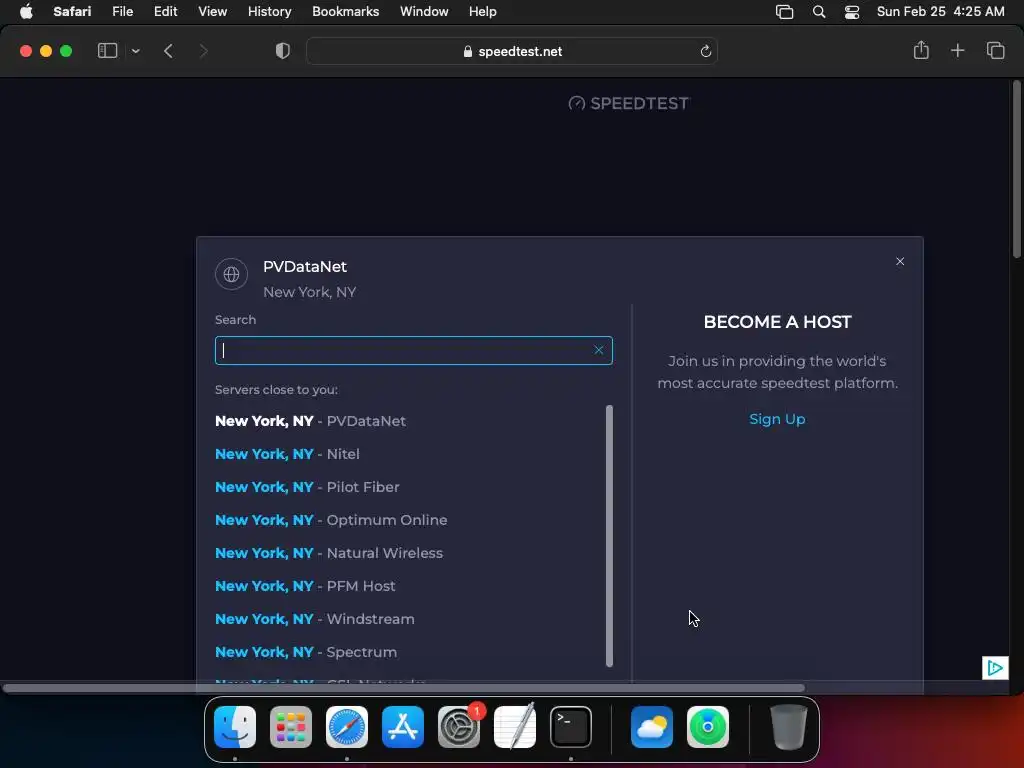Open the View menu
Viewport: 1024px width, 768px height.
[212, 12]
